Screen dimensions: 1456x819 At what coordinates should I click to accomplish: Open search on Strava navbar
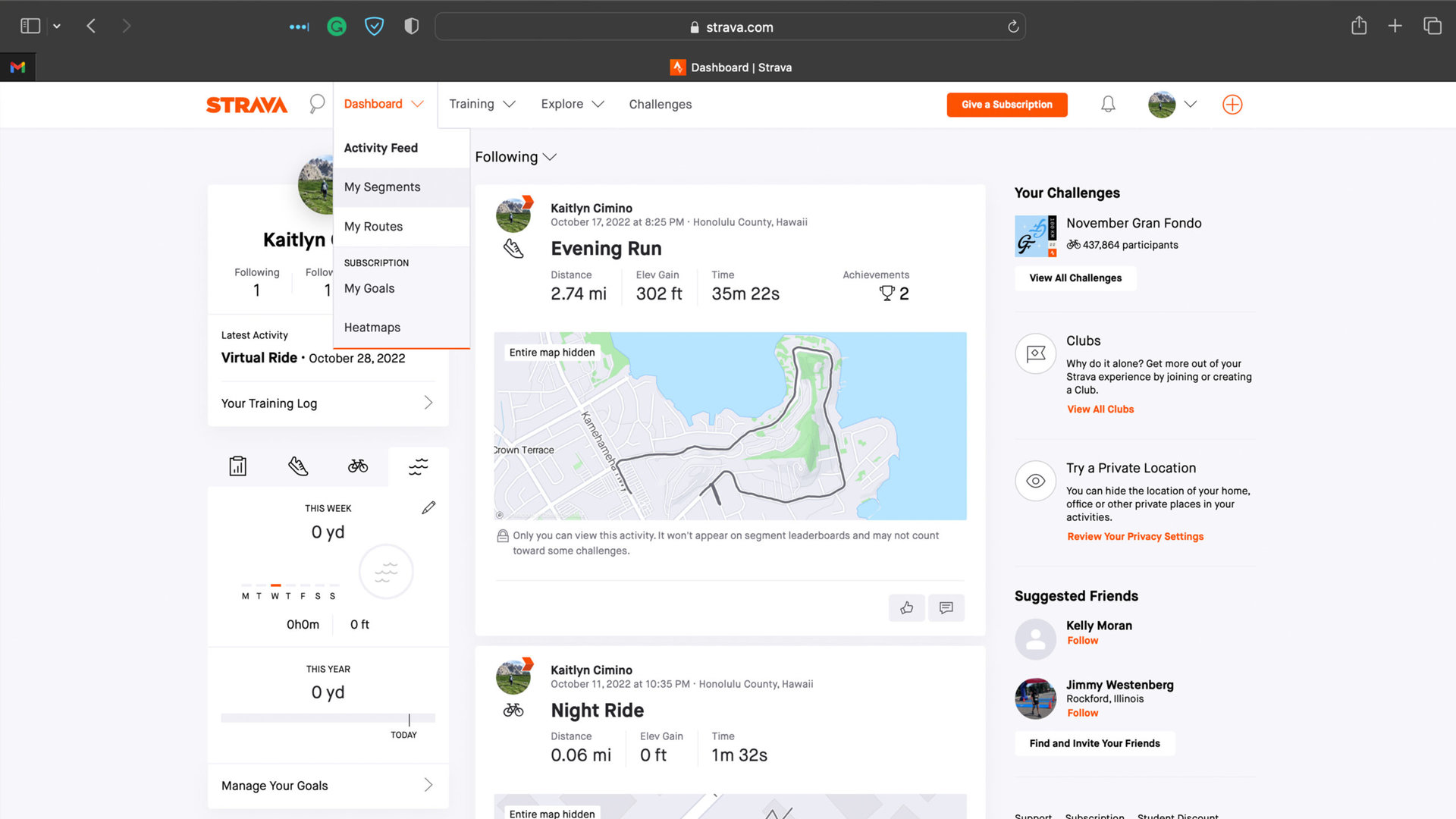(317, 104)
